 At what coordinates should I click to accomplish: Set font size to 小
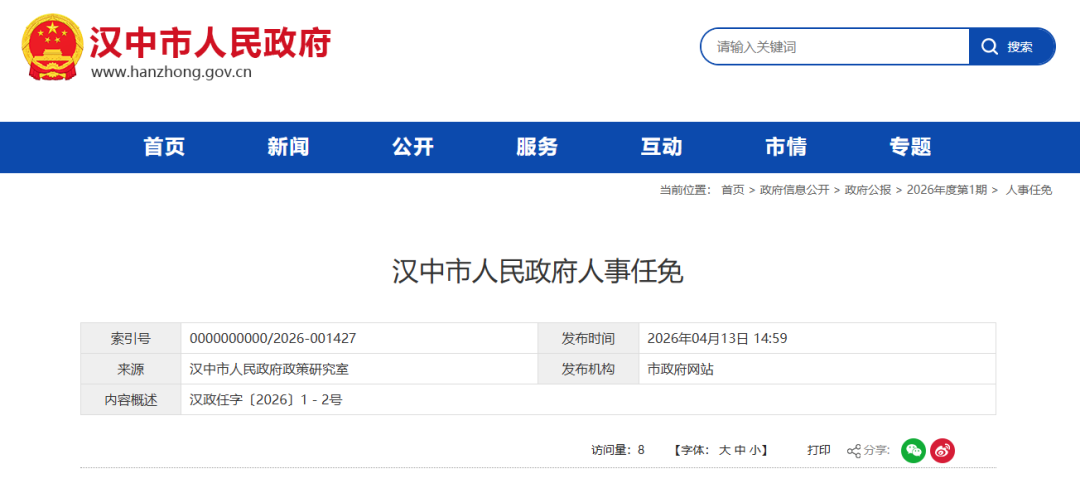coord(756,451)
